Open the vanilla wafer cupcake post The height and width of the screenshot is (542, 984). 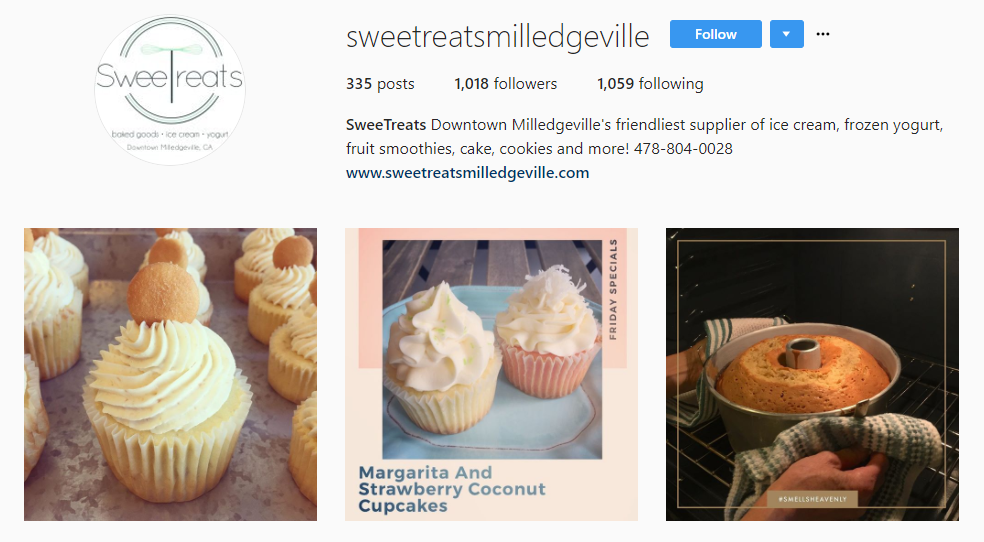[x=170, y=375]
